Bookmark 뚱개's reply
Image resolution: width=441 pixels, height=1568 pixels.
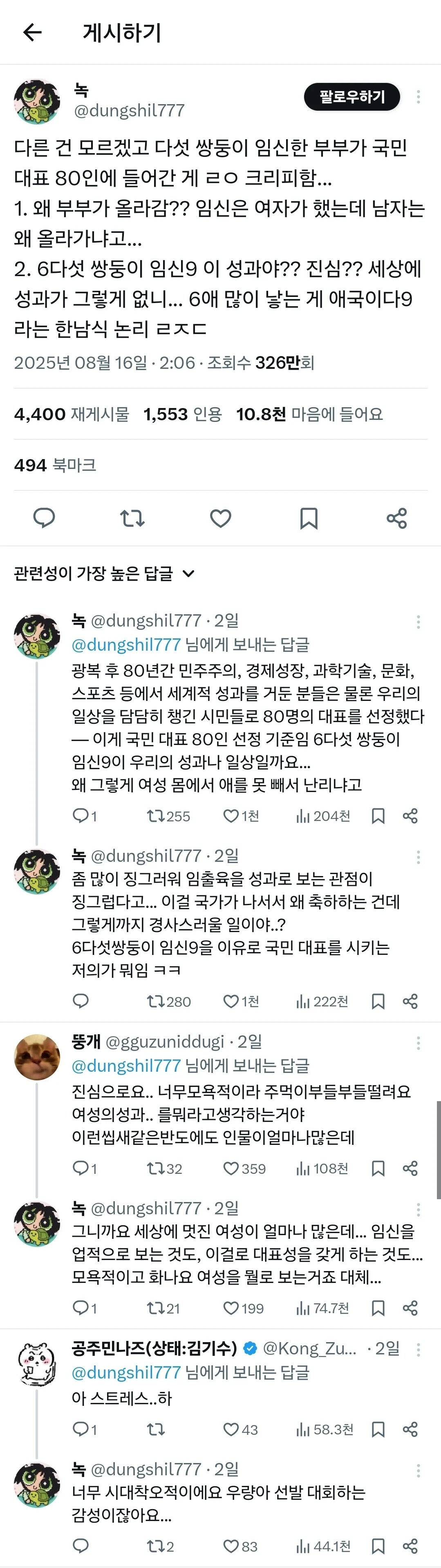(x=378, y=1168)
